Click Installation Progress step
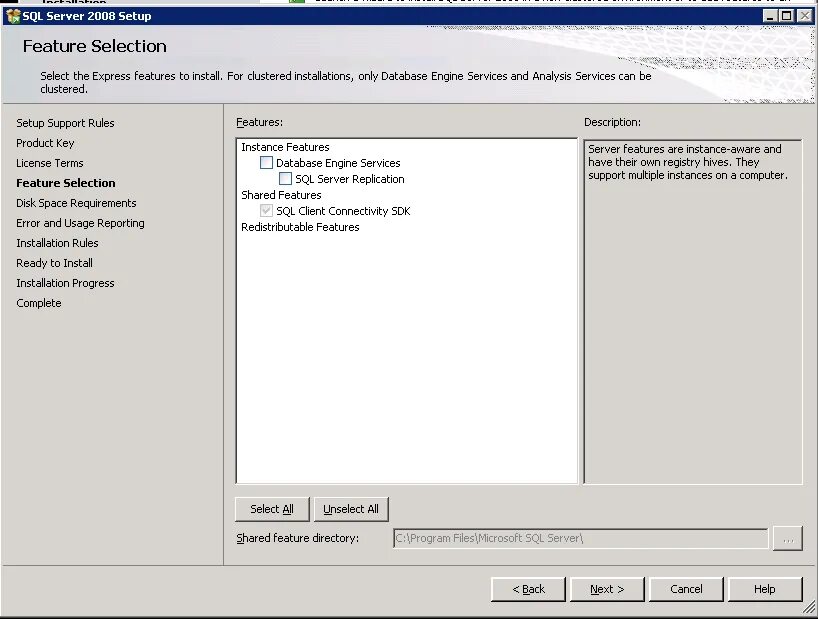The height and width of the screenshot is (619, 818). (x=65, y=283)
